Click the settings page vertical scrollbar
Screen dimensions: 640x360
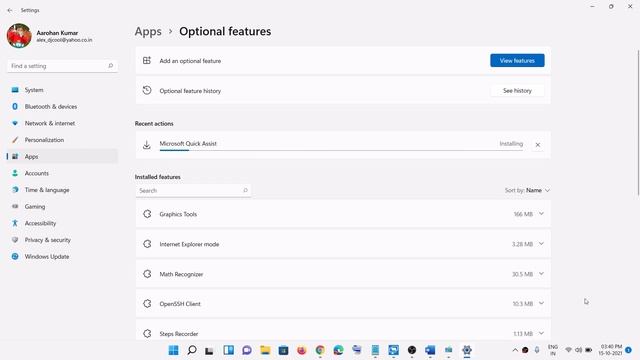click(638, 122)
